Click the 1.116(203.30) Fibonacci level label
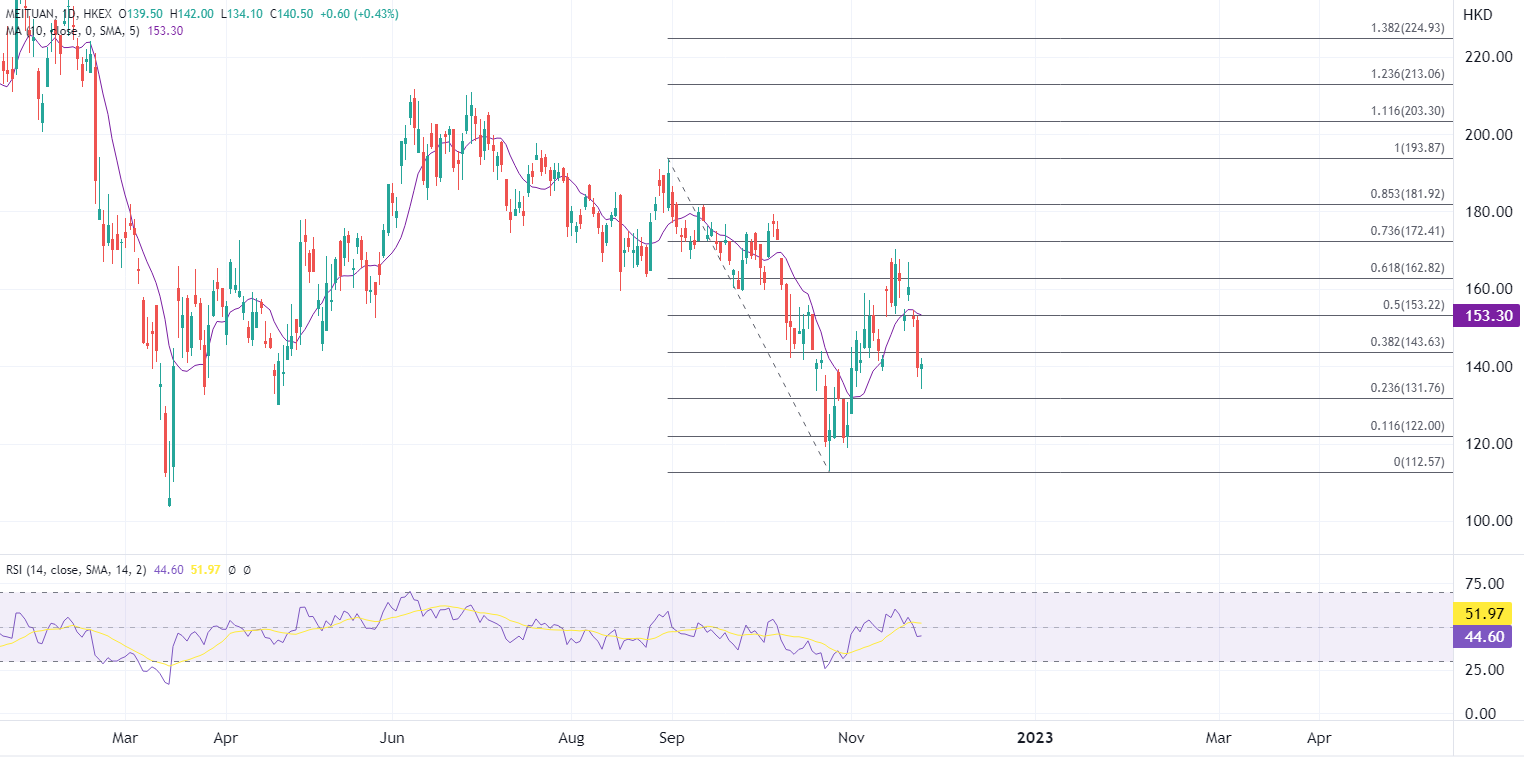 (x=1408, y=111)
